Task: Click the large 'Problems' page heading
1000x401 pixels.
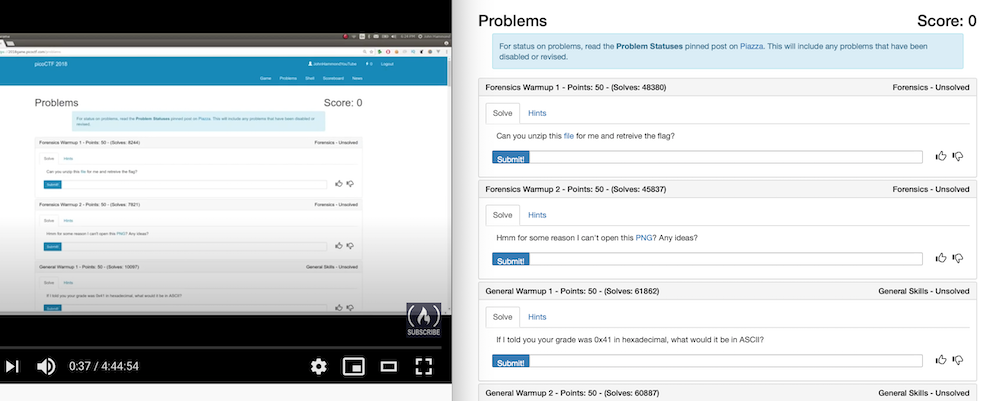Action: (512, 21)
